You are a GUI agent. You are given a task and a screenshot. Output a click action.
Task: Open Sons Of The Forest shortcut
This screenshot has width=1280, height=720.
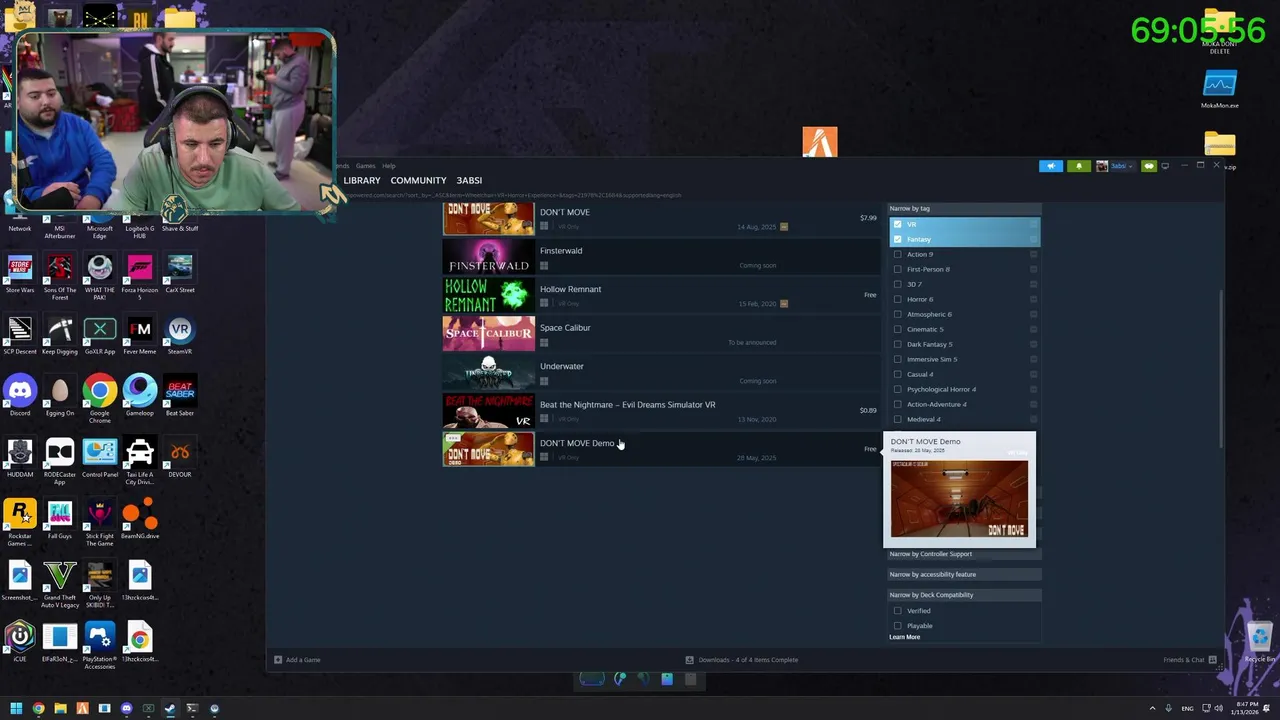[60, 276]
